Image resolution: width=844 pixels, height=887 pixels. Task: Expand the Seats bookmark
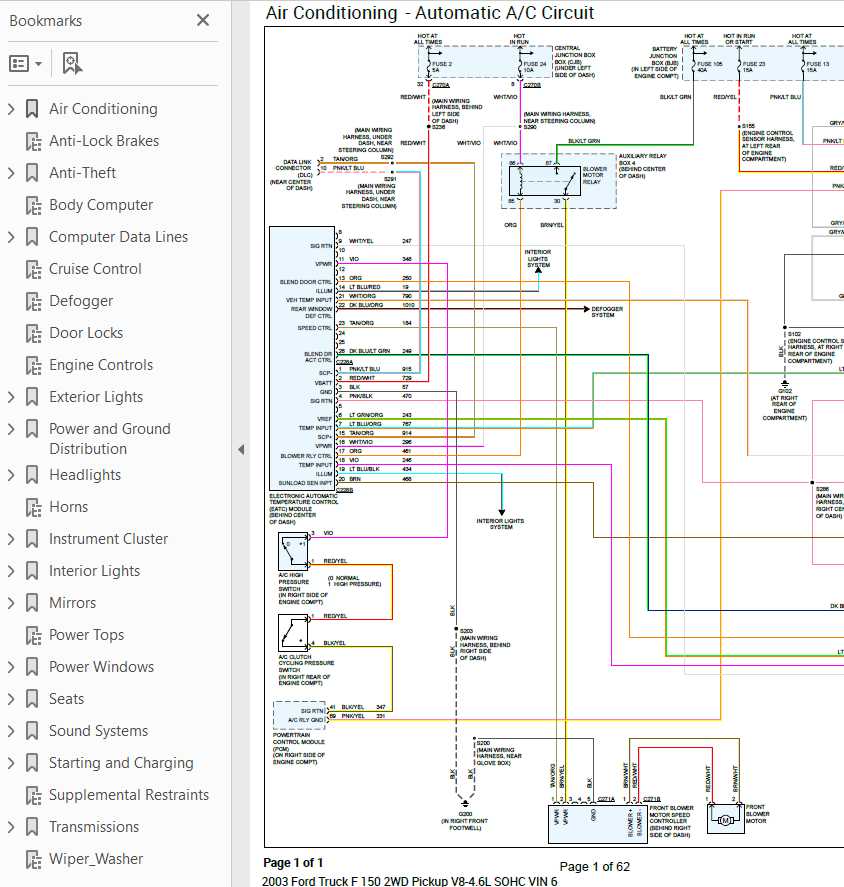(11, 699)
